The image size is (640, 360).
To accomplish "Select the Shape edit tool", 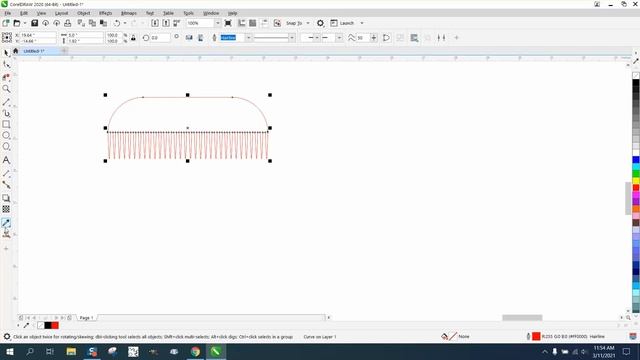I will point(6,65).
